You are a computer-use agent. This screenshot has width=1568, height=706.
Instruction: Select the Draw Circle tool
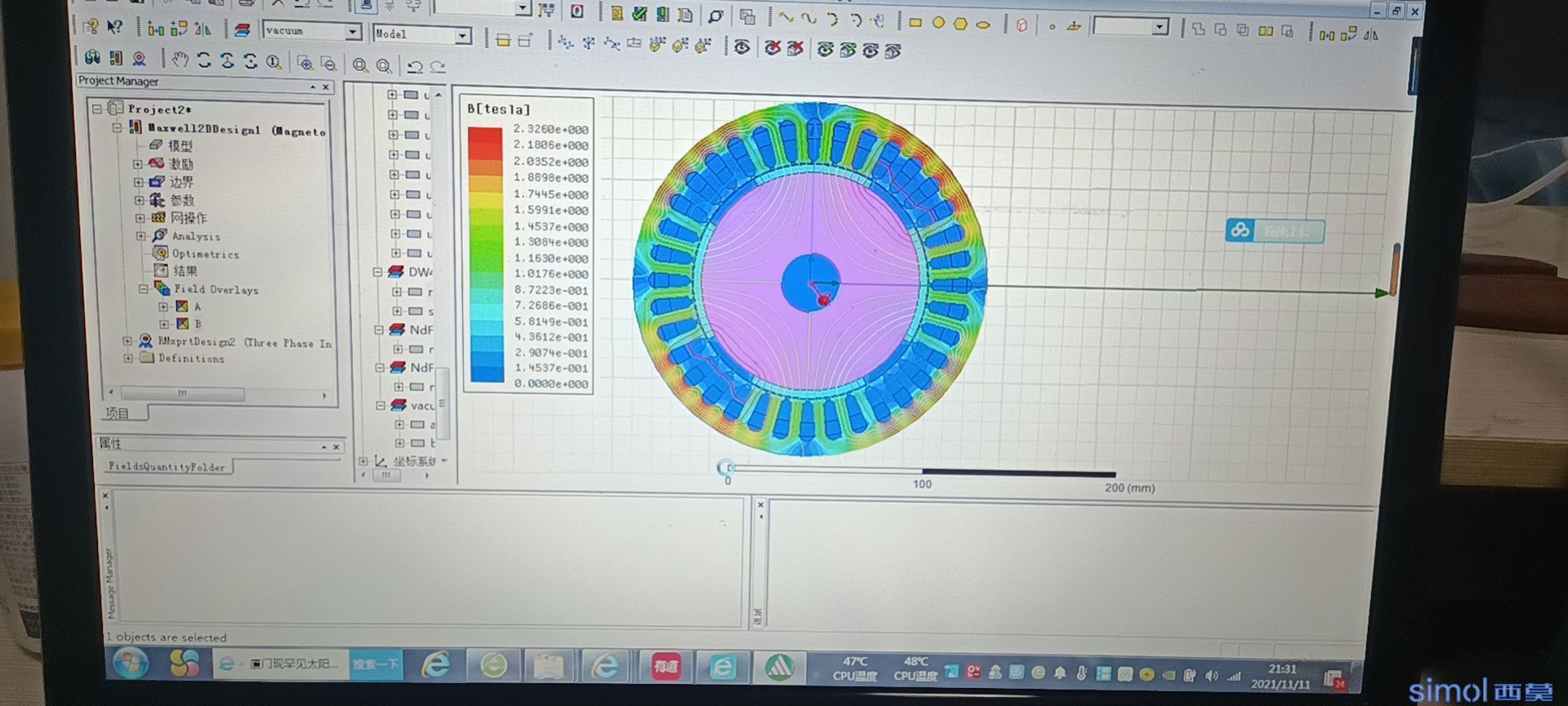click(x=938, y=23)
